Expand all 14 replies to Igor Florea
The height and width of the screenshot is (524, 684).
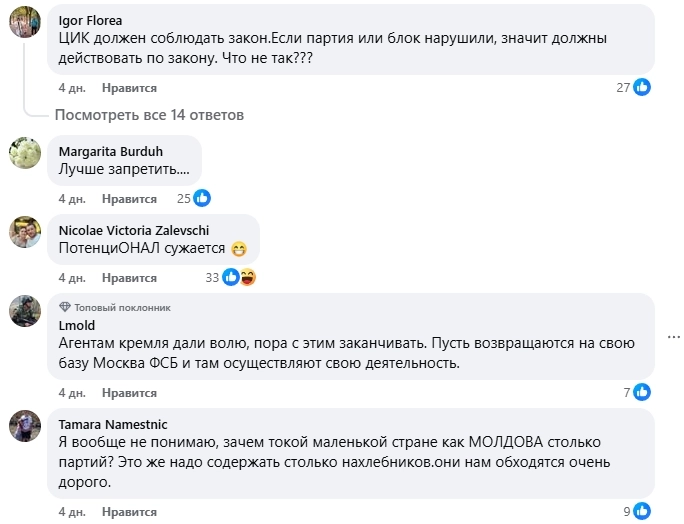(x=149, y=115)
